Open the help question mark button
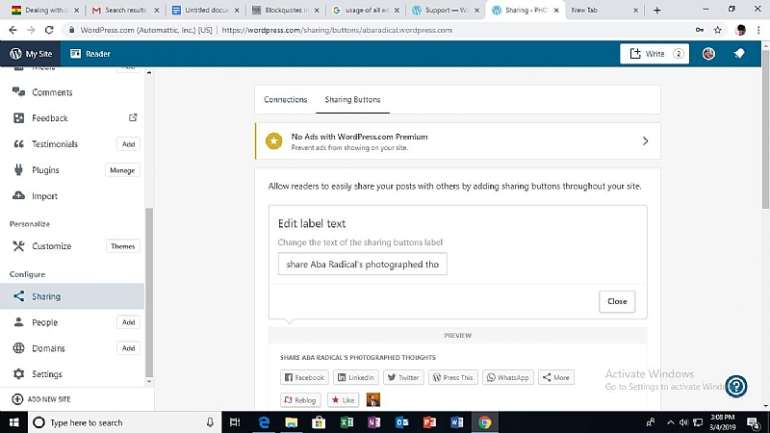The image size is (770, 433). [736, 386]
